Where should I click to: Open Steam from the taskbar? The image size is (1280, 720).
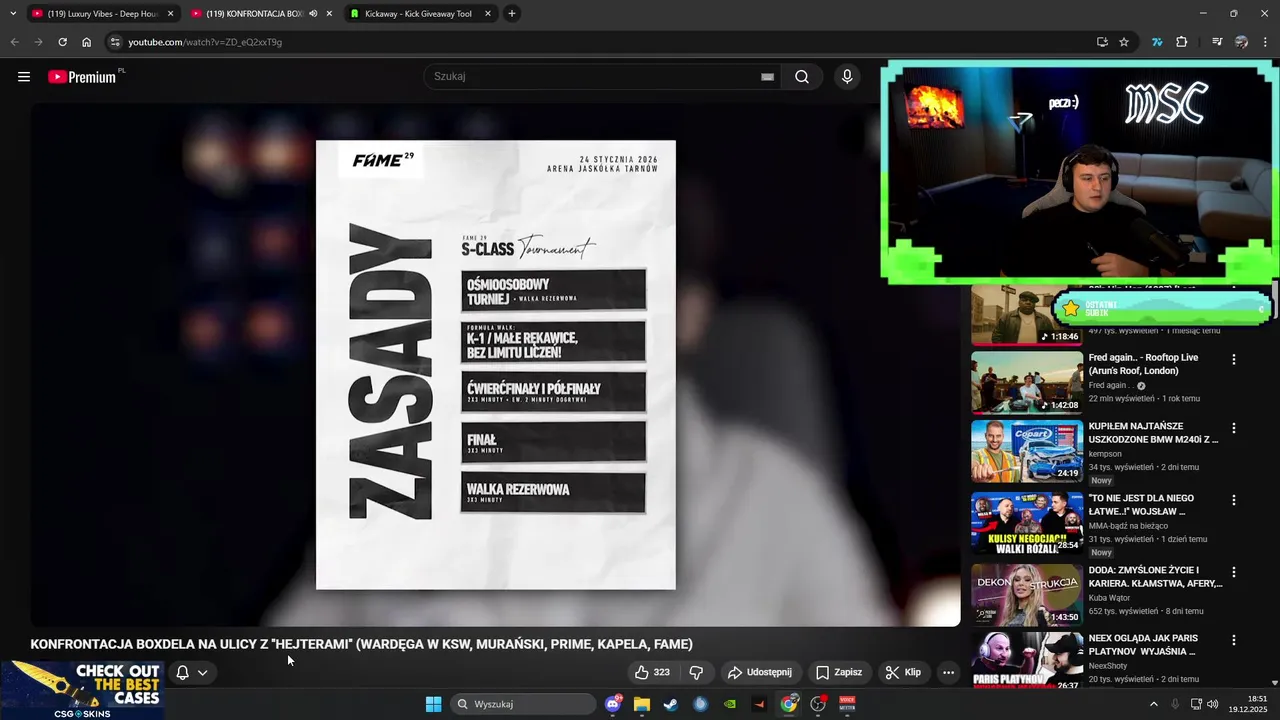click(671, 704)
